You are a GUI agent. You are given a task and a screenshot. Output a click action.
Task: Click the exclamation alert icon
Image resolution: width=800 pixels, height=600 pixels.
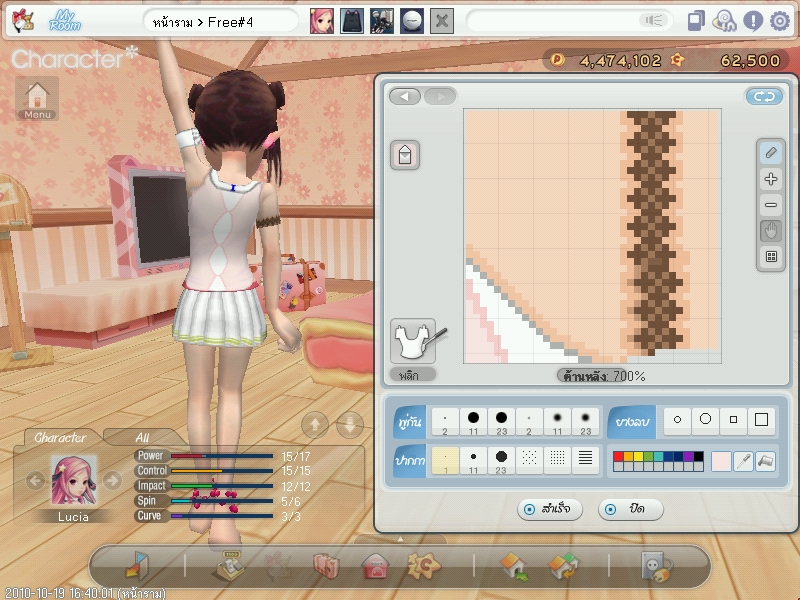pyautogui.click(x=753, y=21)
